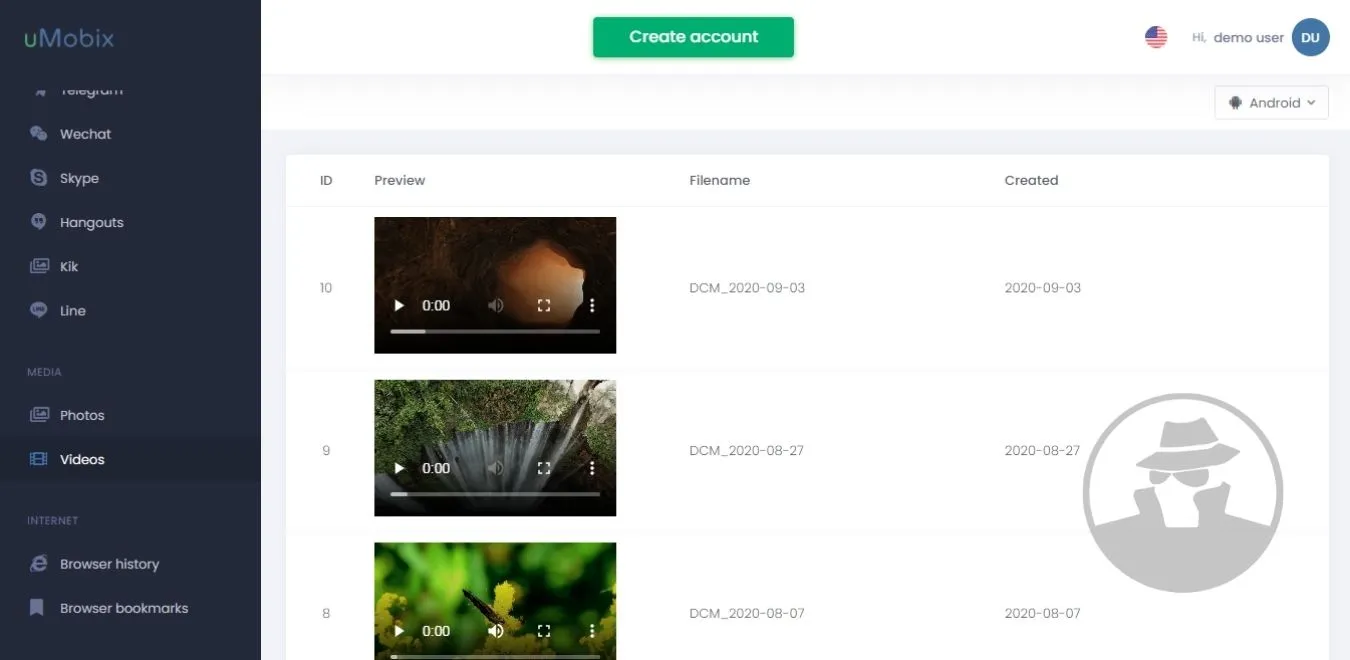Click the Videos film-strip icon
The width and height of the screenshot is (1350, 660).
click(38, 459)
